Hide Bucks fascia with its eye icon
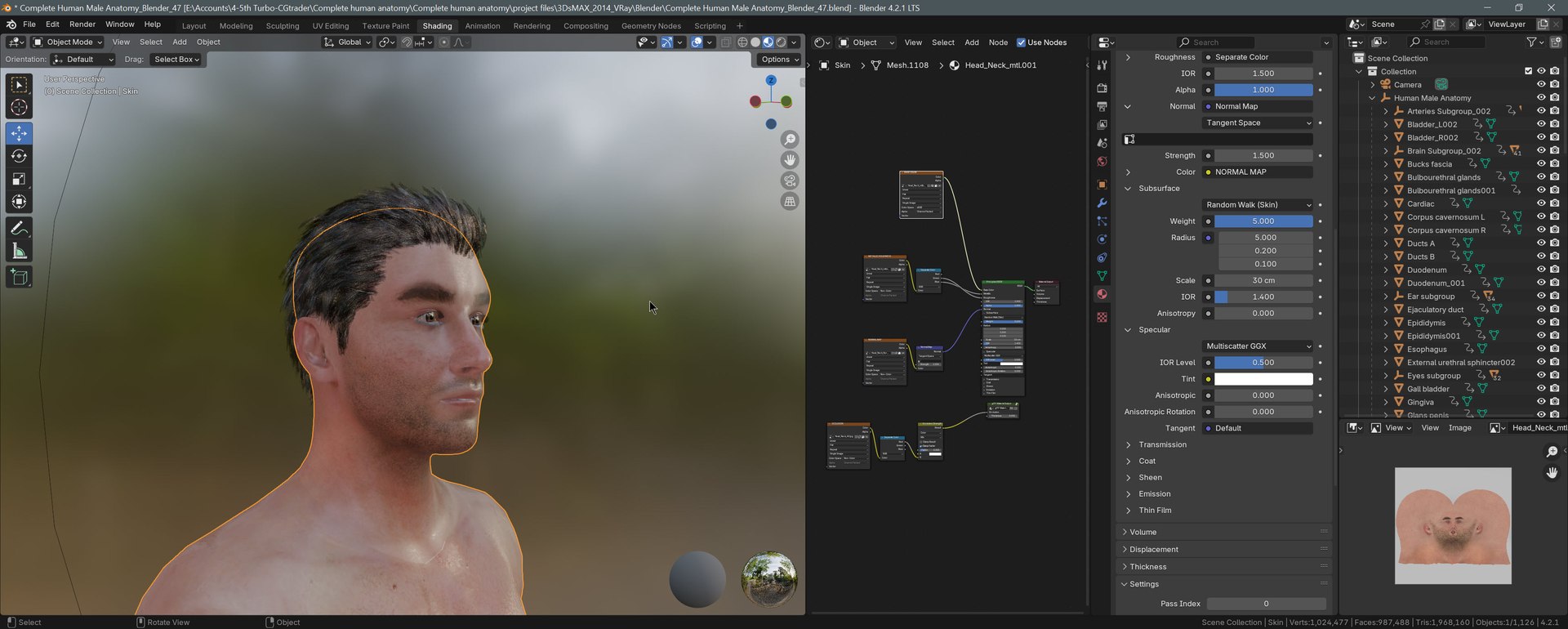 click(x=1541, y=164)
